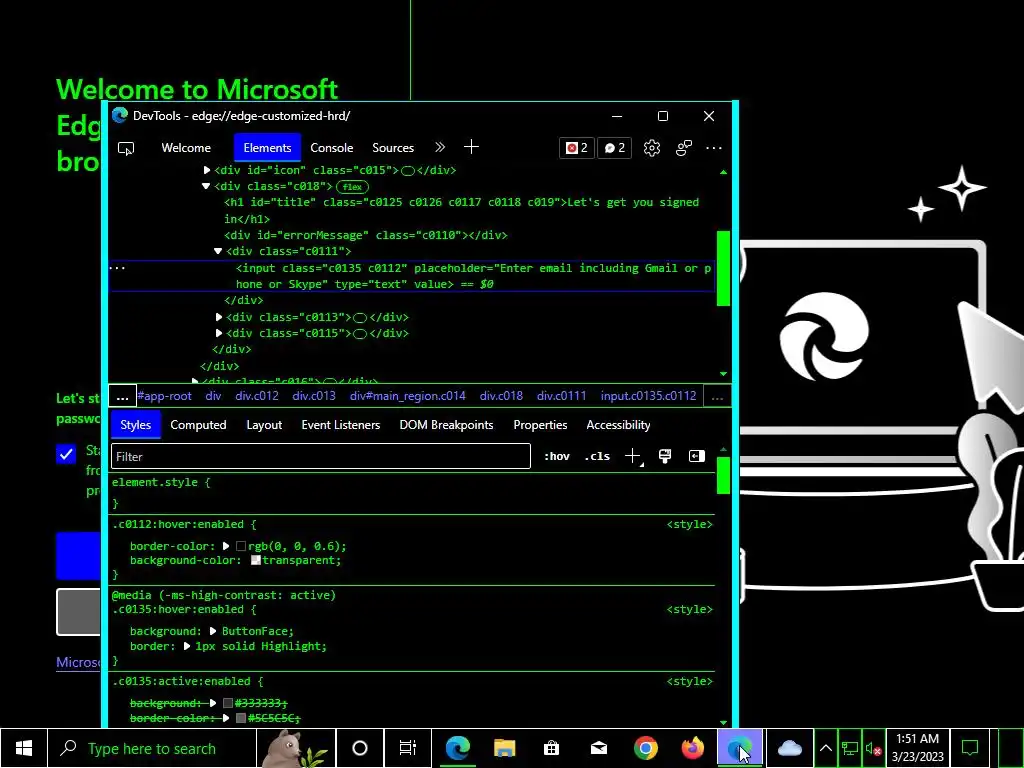The width and height of the screenshot is (1024, 768).
Task: Open the DOM Breakpoints tab
Action: [446, 425]
